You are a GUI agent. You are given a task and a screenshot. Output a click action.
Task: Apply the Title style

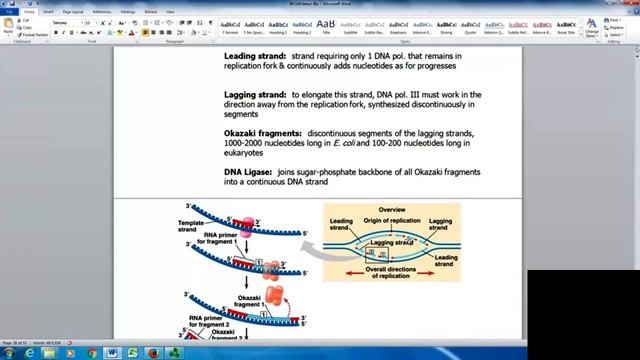[326, 28]
